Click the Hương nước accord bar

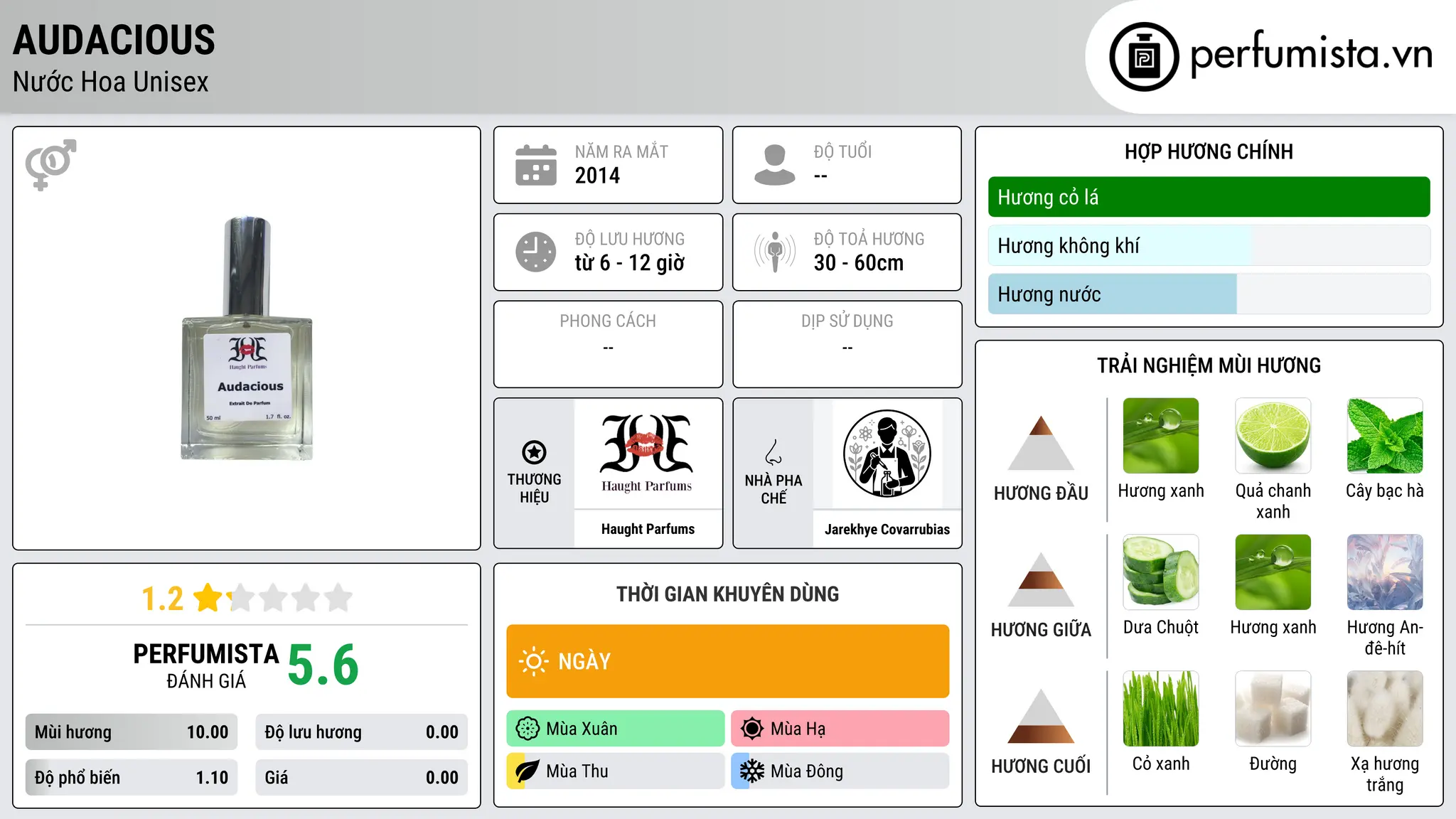point(1209,294)
